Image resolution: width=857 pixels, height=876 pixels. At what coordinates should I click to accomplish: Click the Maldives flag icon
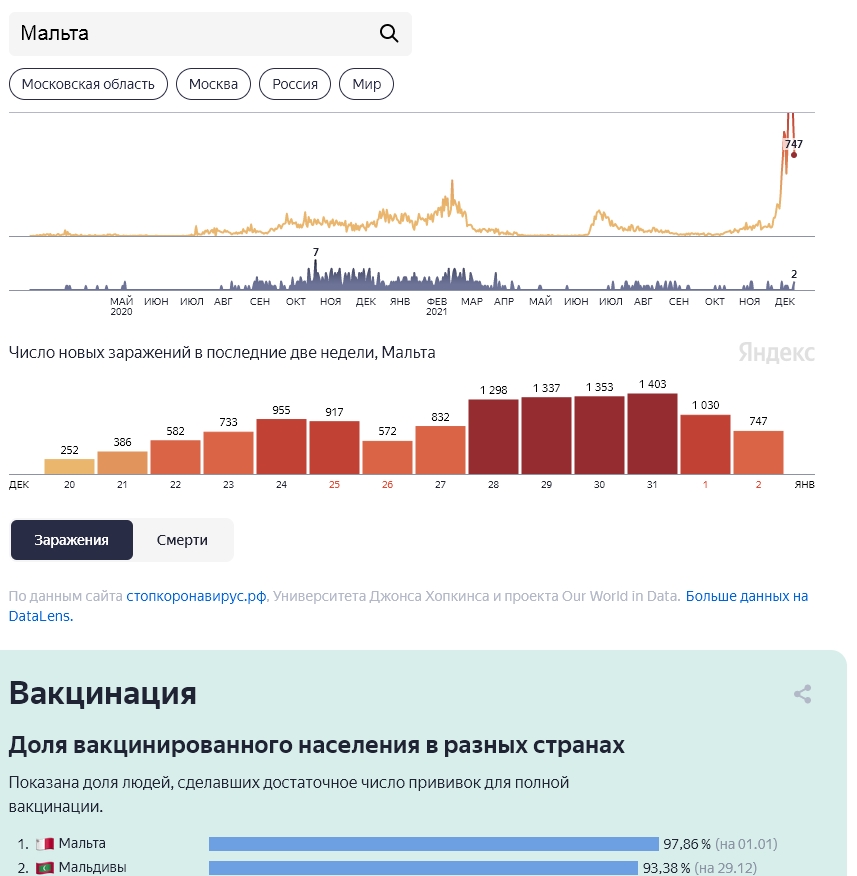click(x=45, y=868)
